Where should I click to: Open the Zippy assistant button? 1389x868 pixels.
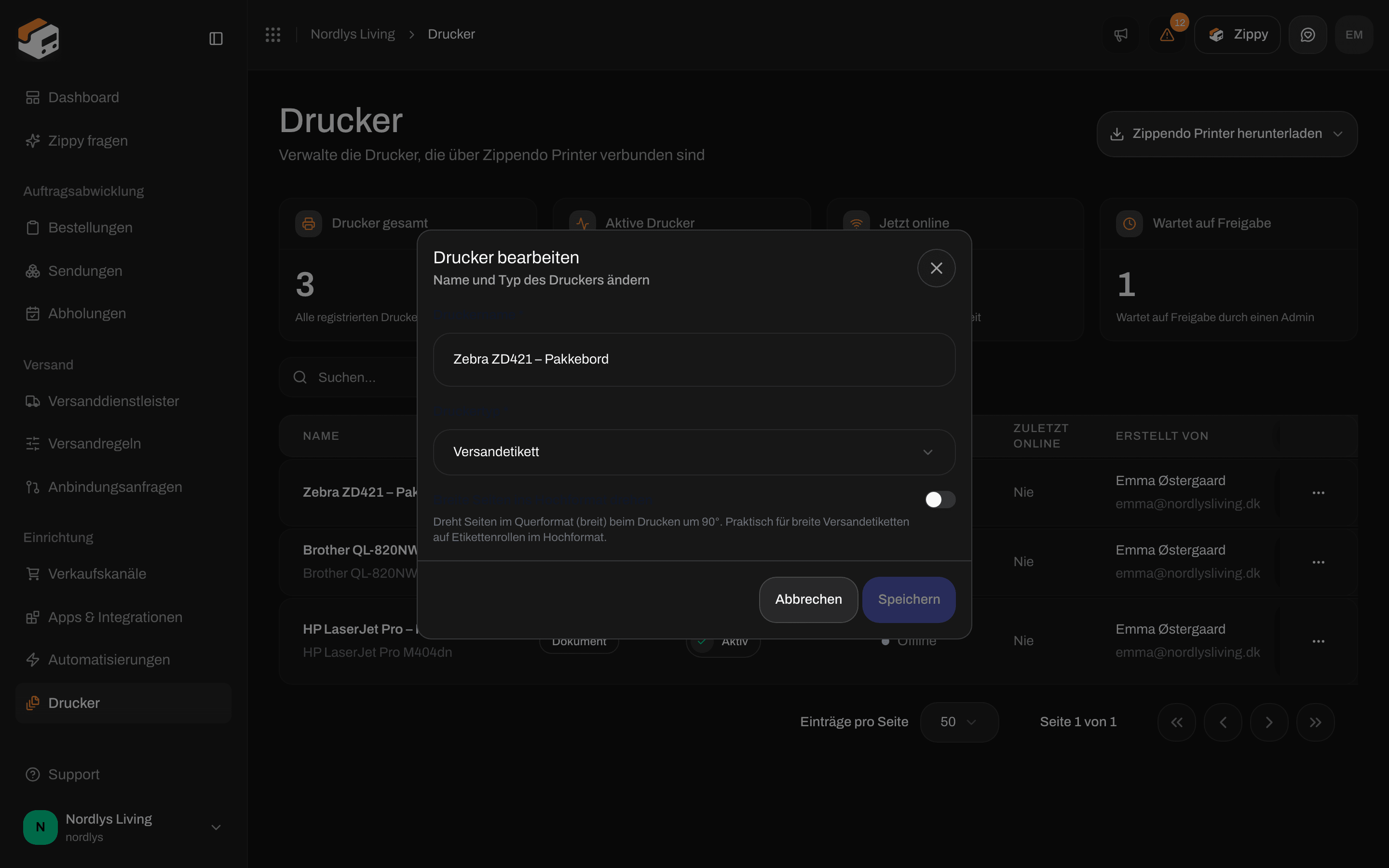point(1237,35)
